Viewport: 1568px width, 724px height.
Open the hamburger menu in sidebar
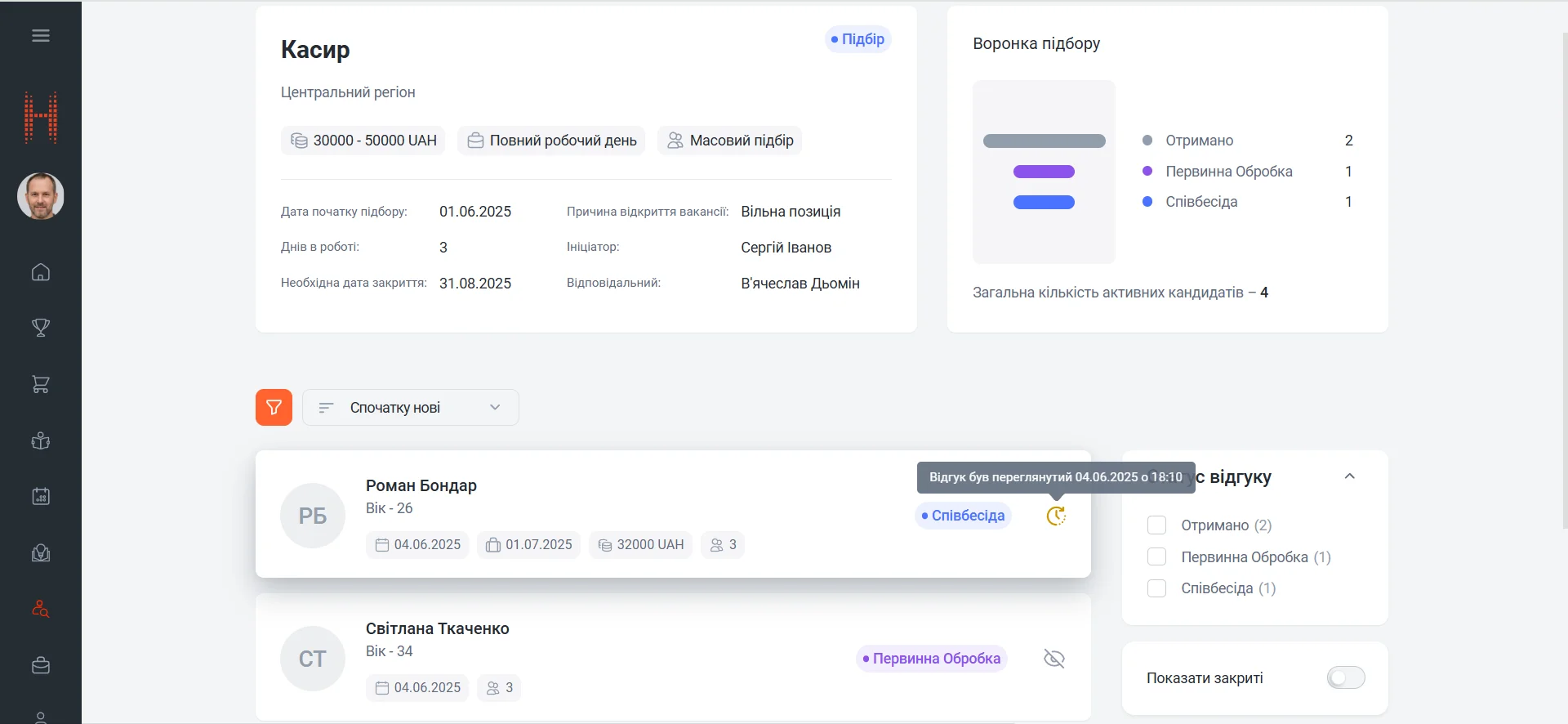pos(41,36)
